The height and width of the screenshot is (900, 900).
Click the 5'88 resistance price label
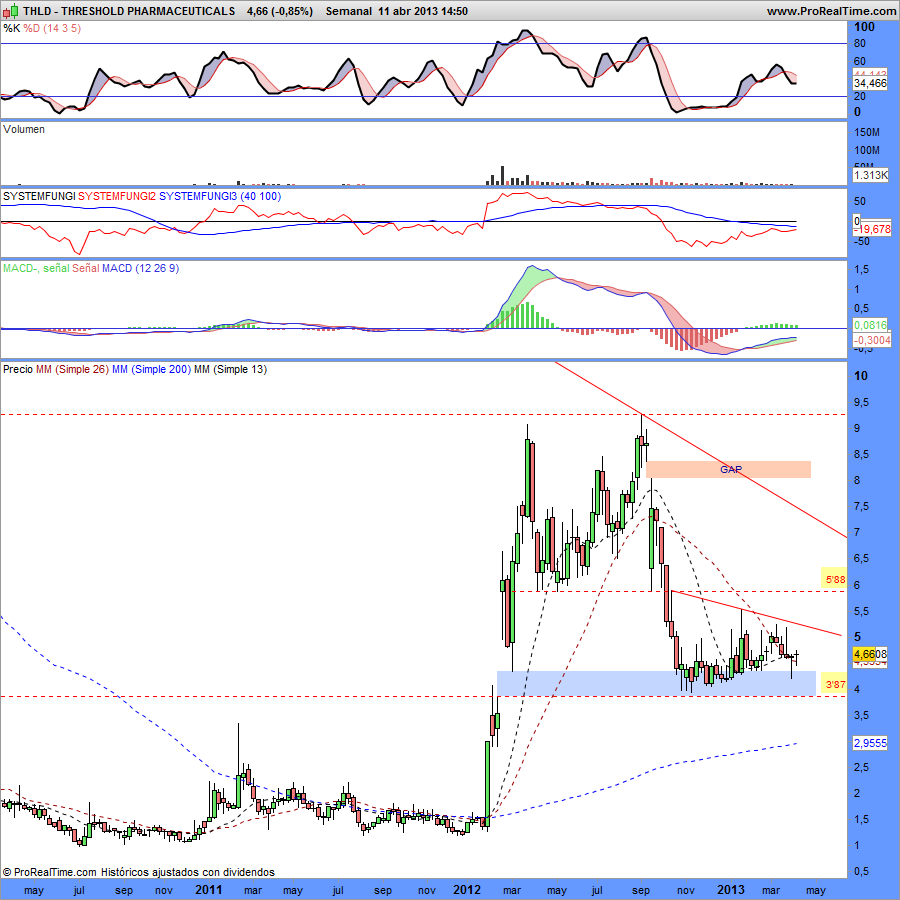834,579
